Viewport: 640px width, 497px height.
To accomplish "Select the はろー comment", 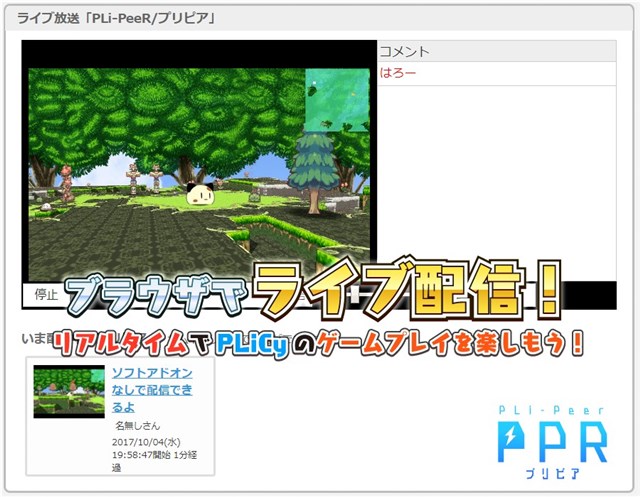I will (398, 73).
